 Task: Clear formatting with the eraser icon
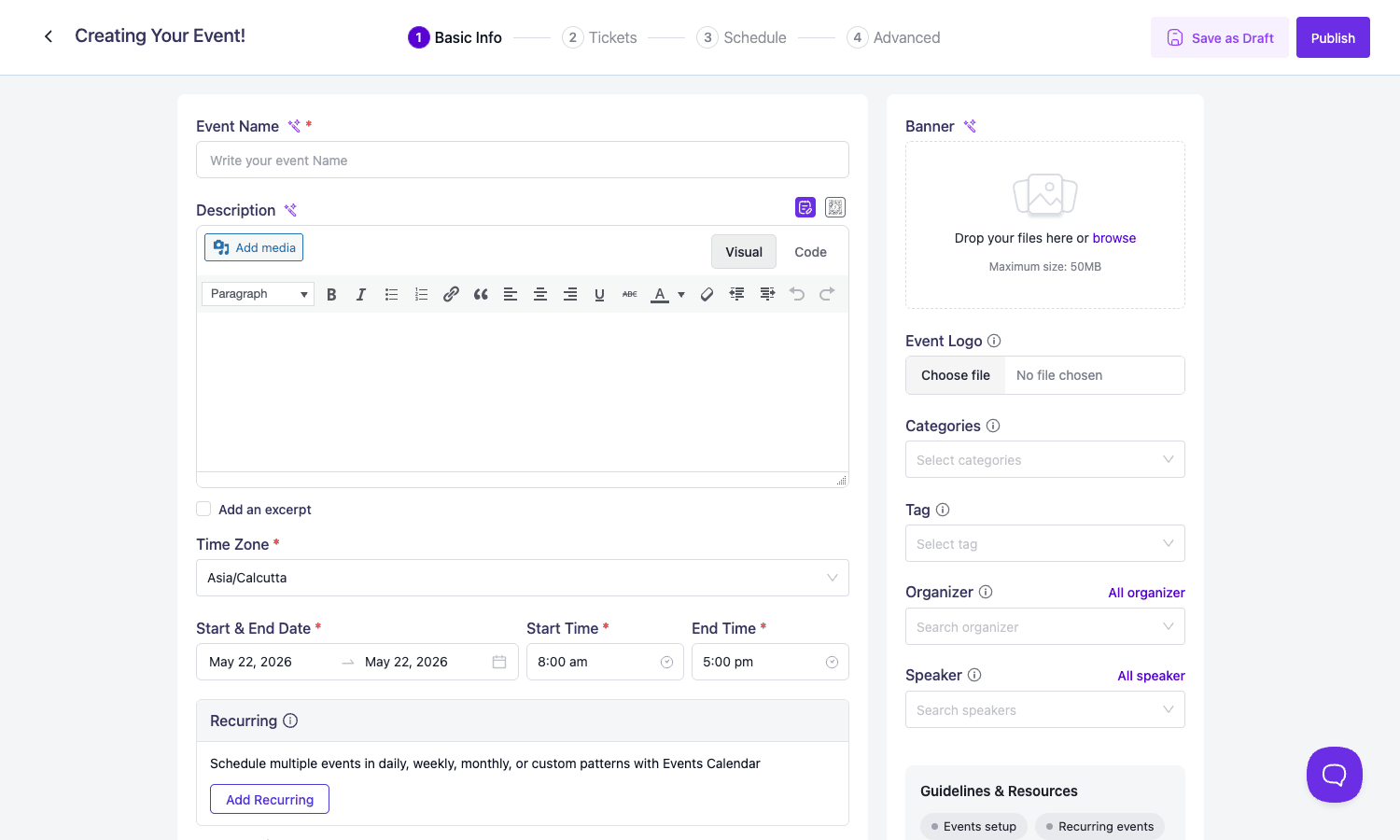click(707, 294)
